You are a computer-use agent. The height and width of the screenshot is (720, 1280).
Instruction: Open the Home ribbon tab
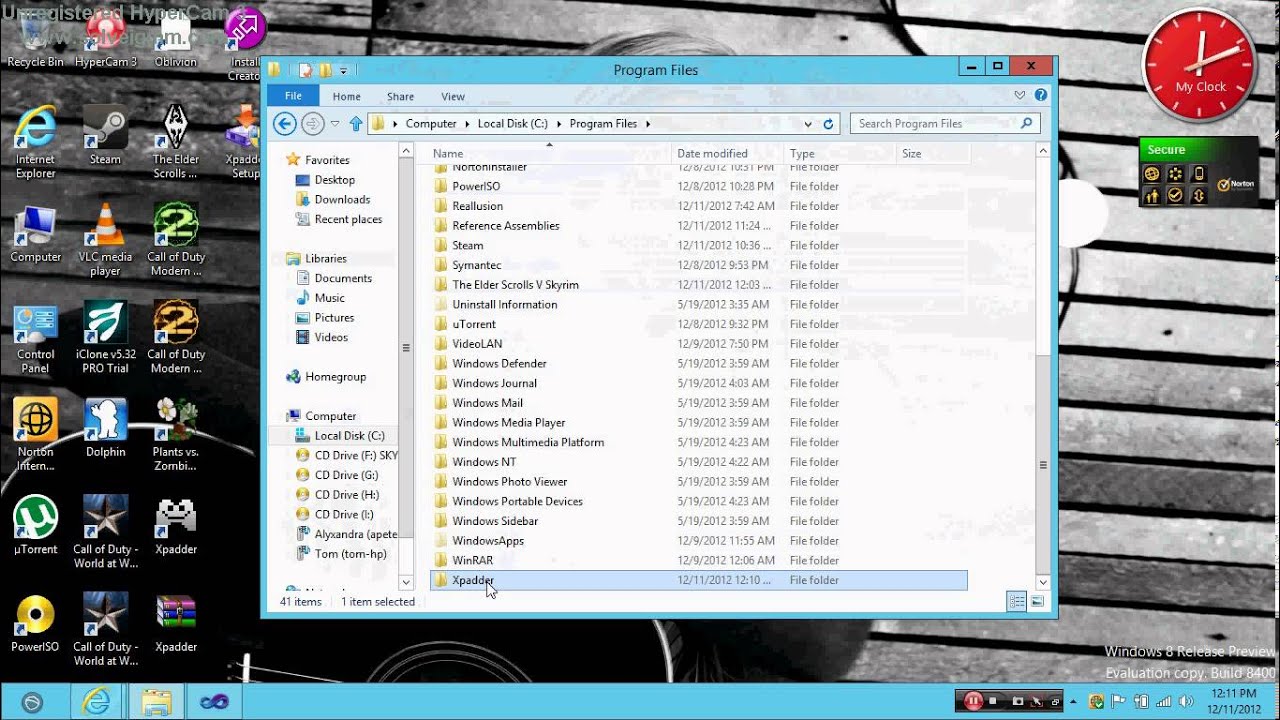[x=346, y=97]
